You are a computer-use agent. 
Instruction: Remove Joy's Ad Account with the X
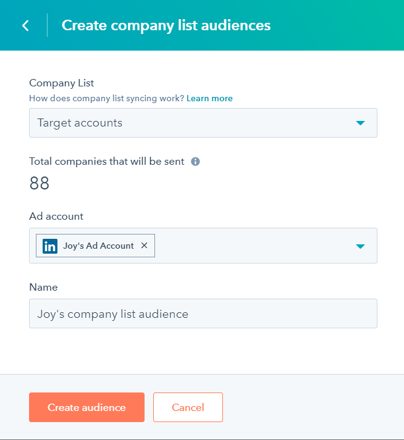pos(144,245)
